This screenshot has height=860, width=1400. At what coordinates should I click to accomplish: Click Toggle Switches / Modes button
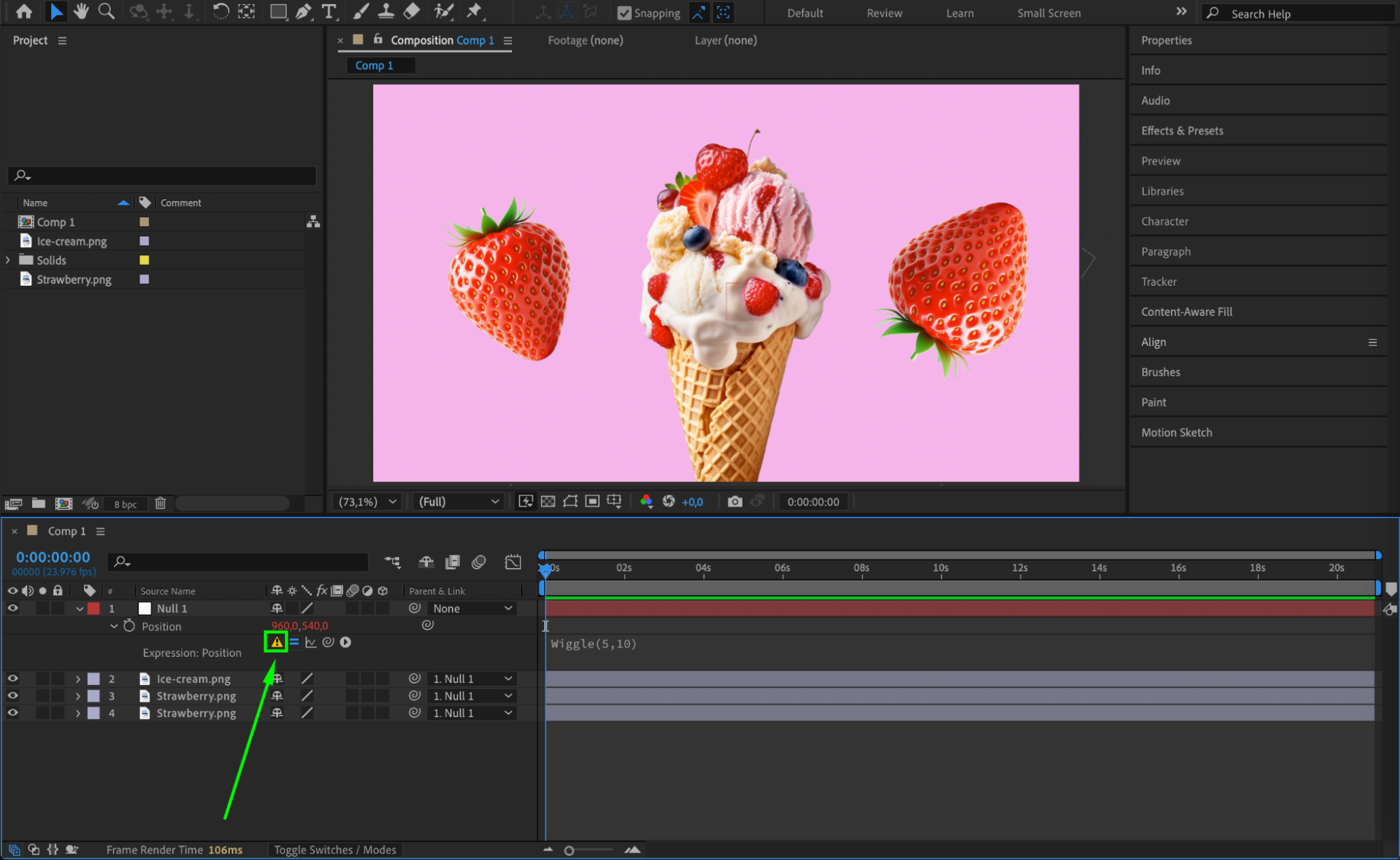point(335,849)
